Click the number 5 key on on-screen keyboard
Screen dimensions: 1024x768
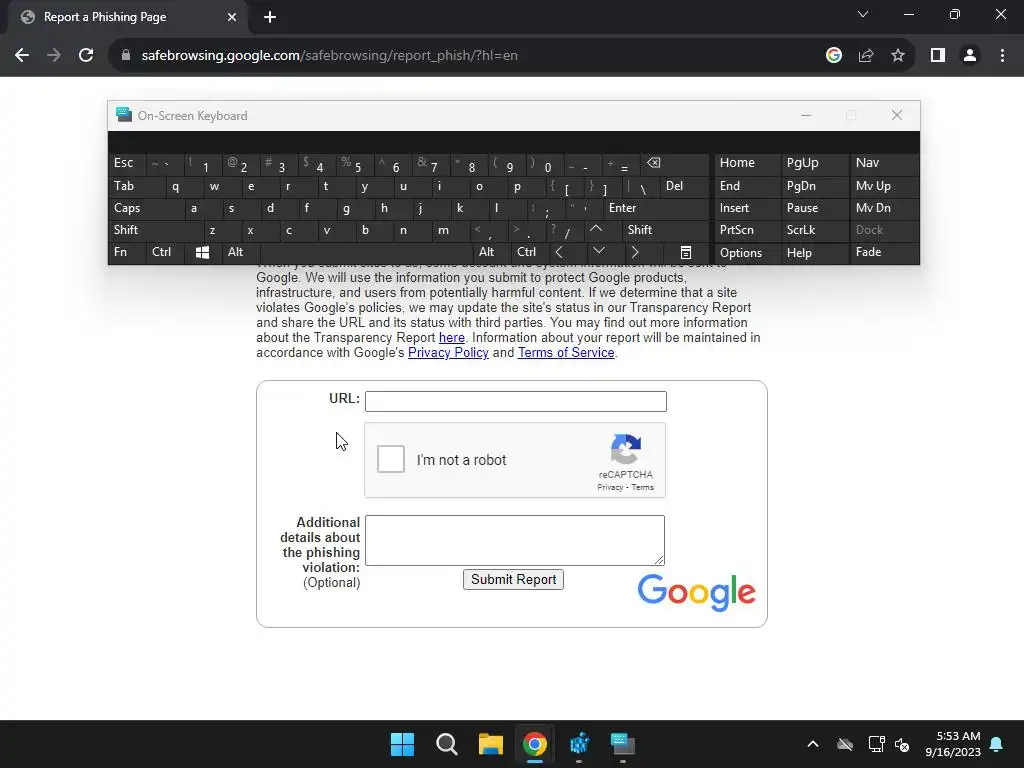(x=357, y=163)
